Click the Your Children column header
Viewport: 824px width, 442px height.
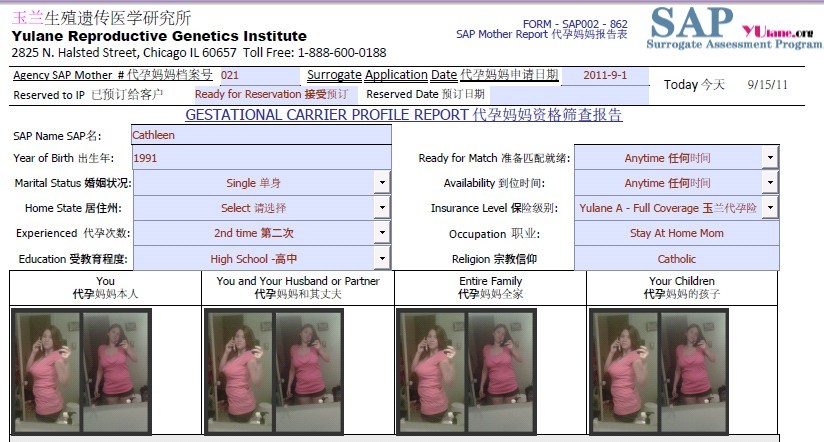point(682,287)
